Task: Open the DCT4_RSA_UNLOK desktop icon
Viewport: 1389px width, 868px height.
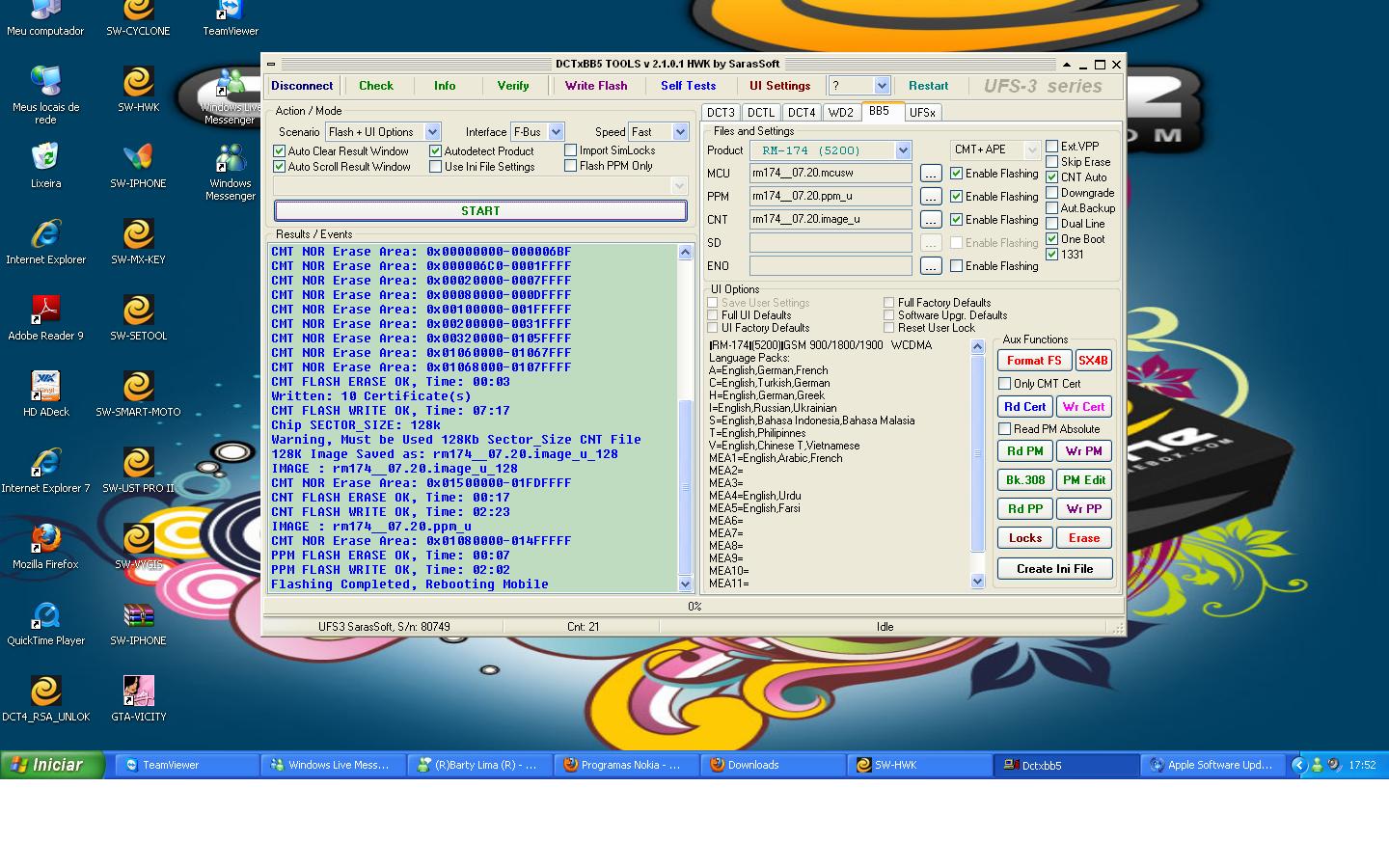Action: [45, 697]
